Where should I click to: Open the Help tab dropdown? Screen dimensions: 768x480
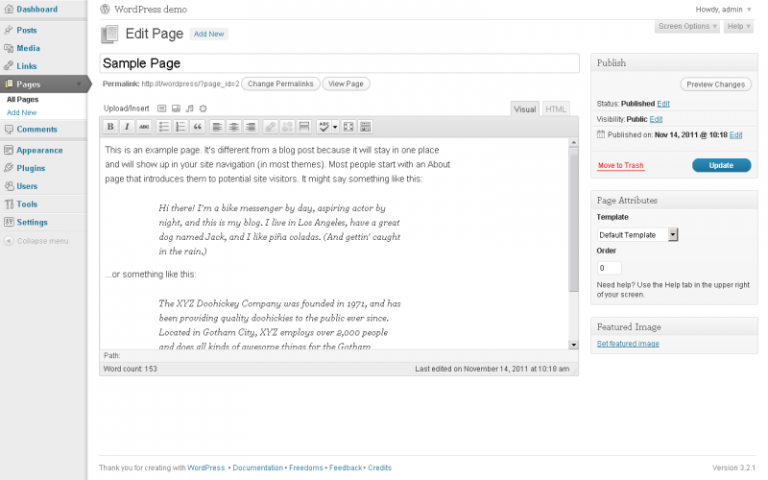pos(738,26)
